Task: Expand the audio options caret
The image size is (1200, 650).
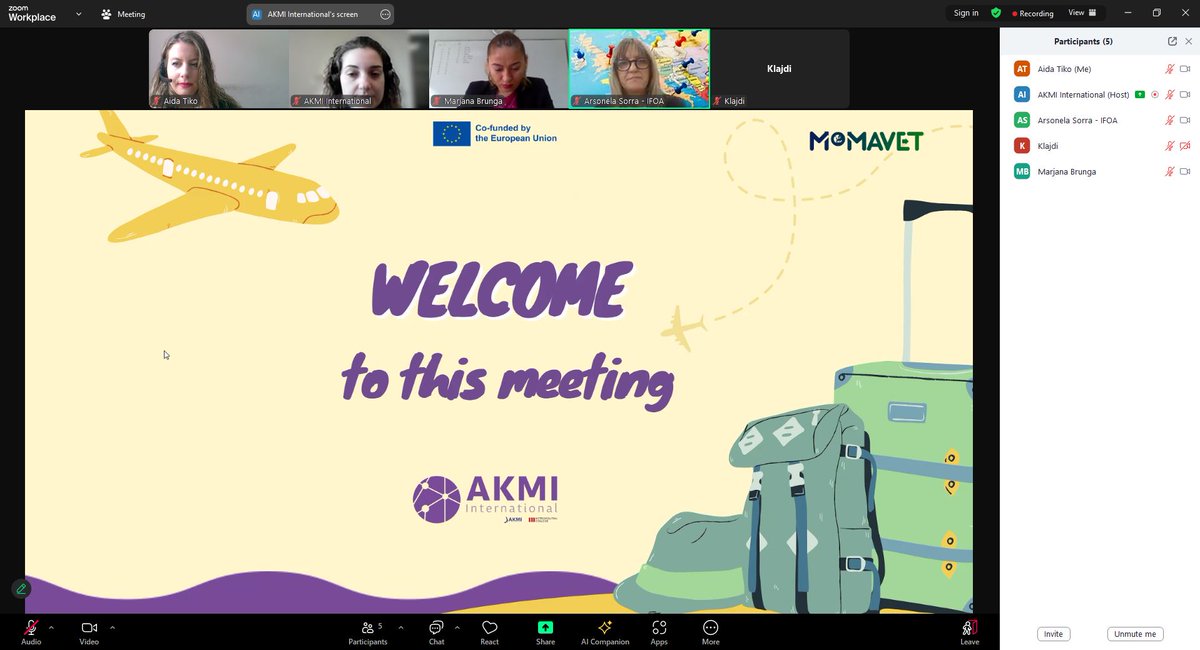Action: (x=51, y=627)
